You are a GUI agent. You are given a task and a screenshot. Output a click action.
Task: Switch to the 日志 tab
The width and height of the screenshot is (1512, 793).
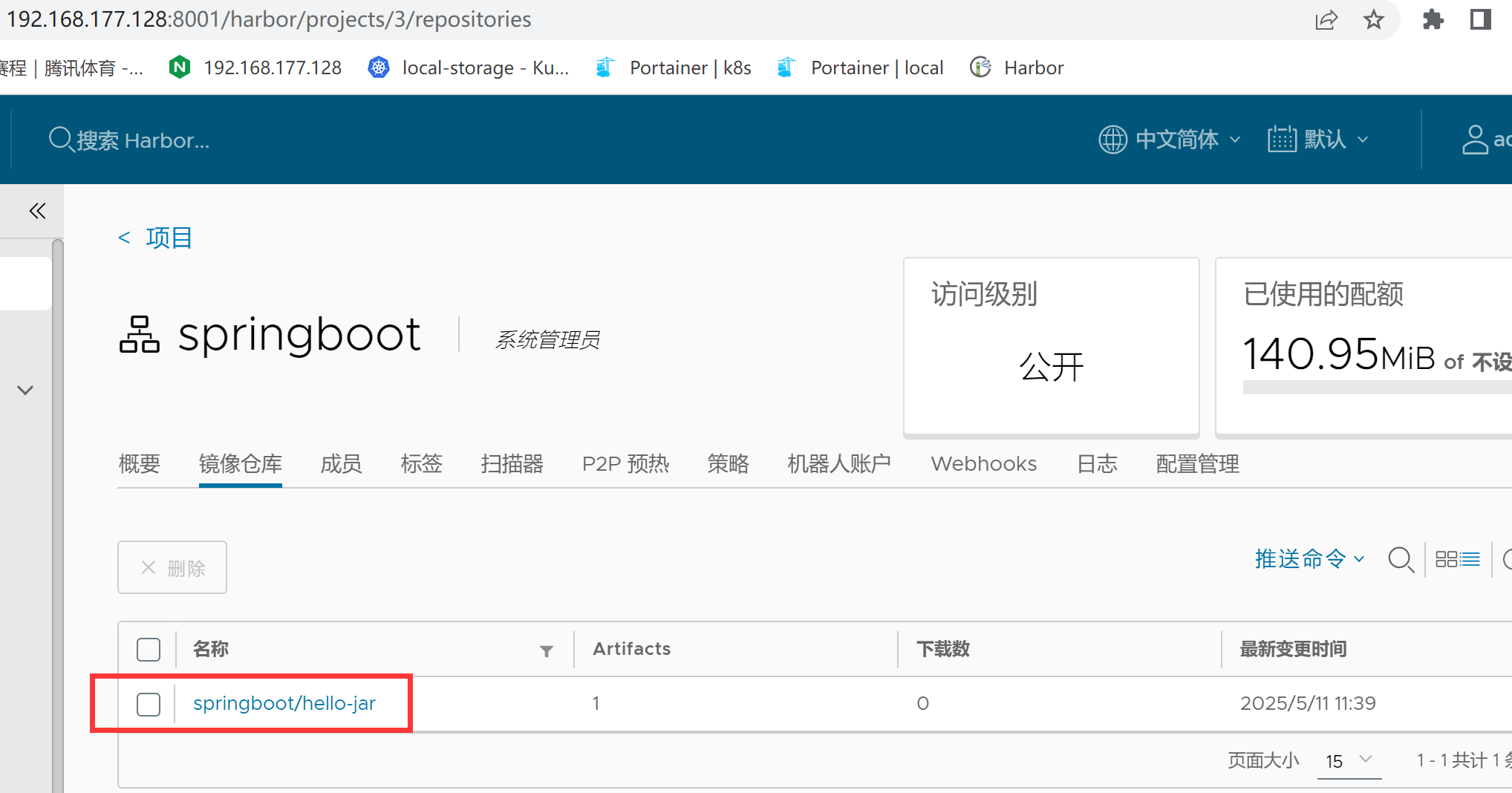[x=1097, y=464]
